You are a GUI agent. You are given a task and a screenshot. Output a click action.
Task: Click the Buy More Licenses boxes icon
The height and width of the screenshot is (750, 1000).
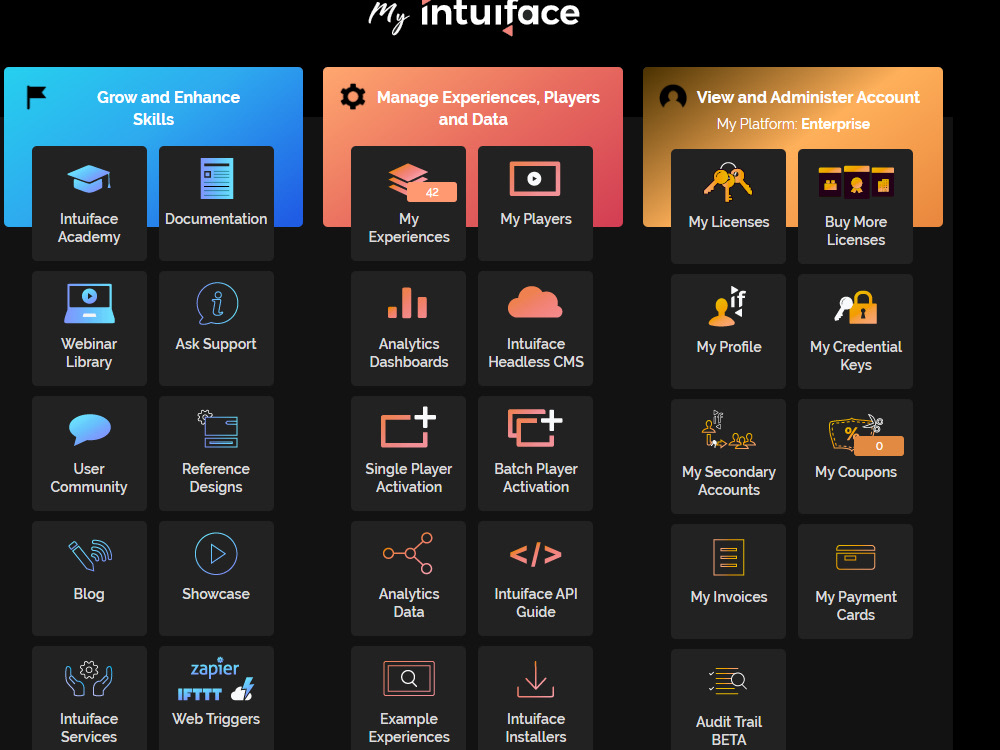click(x=857, y=182)
